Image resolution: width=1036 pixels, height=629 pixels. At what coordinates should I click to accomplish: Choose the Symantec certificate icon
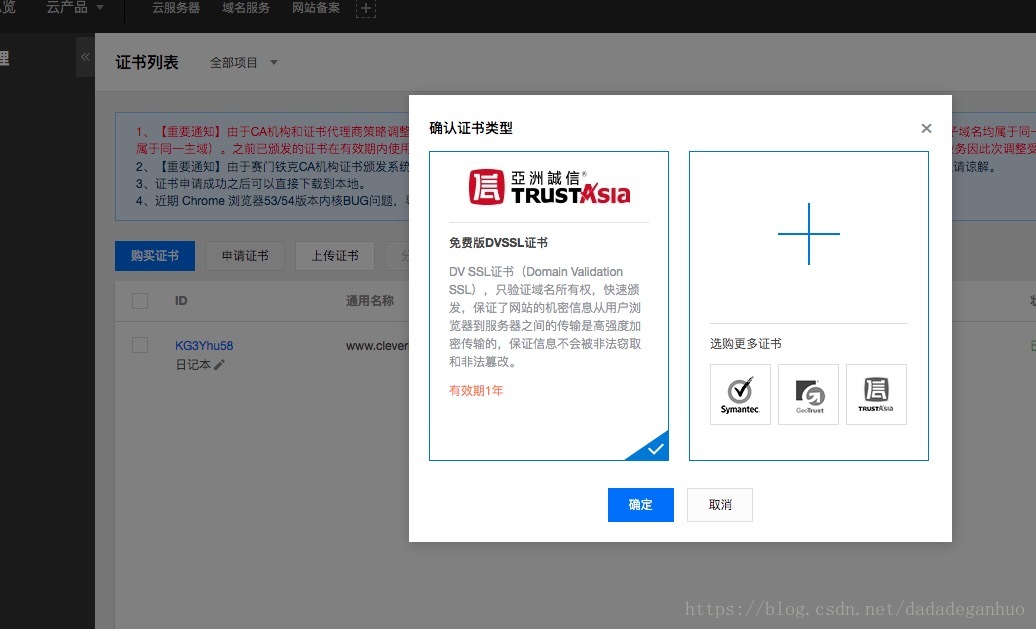point(740,394)
